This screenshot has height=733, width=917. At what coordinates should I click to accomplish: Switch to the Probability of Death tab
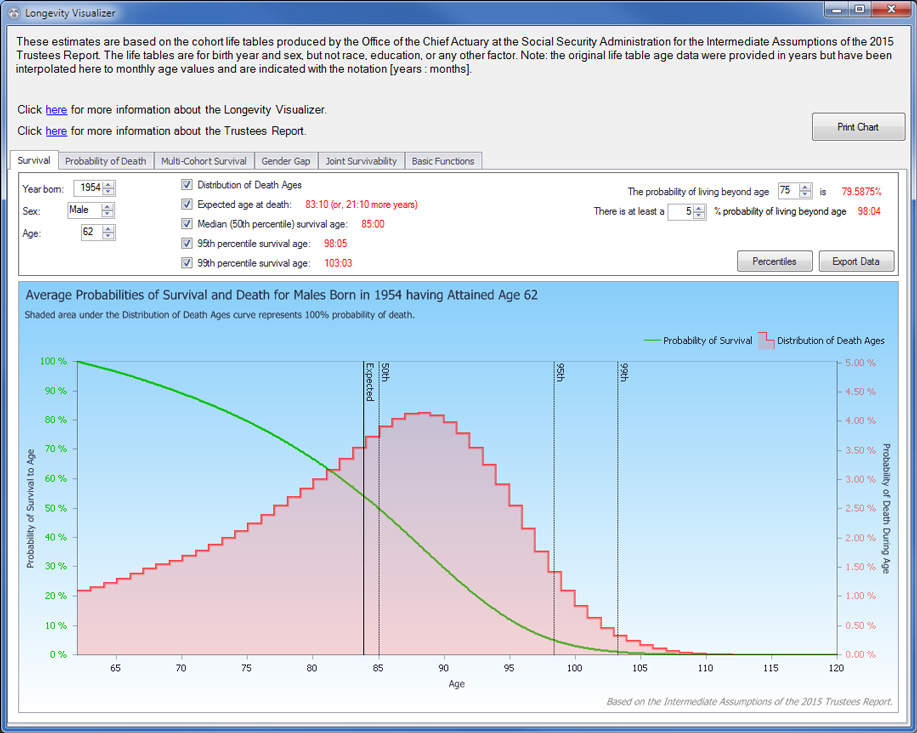pyautogui.click(x=105, y=161)
